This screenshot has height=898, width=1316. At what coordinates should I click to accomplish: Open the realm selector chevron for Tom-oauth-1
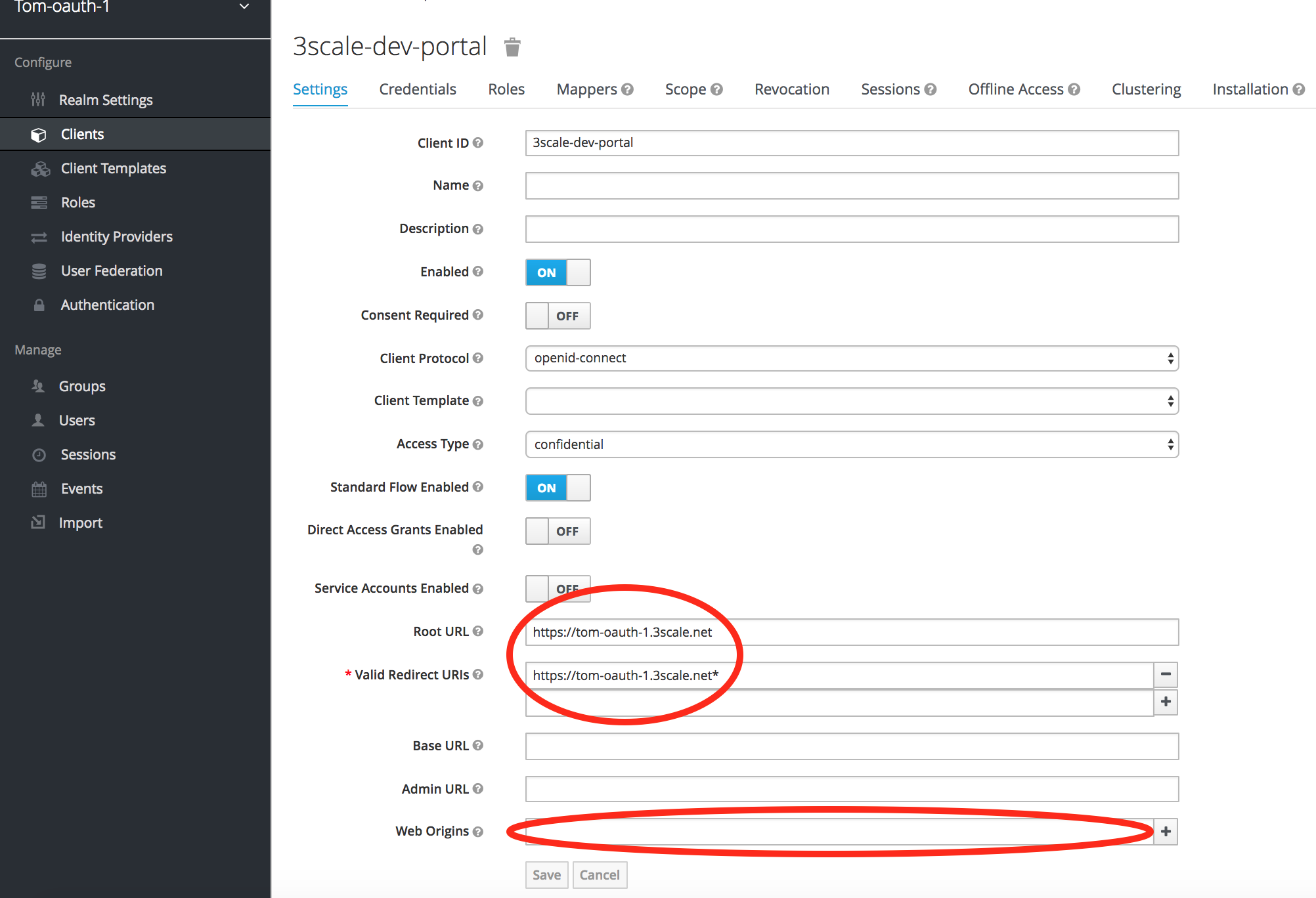244,7
